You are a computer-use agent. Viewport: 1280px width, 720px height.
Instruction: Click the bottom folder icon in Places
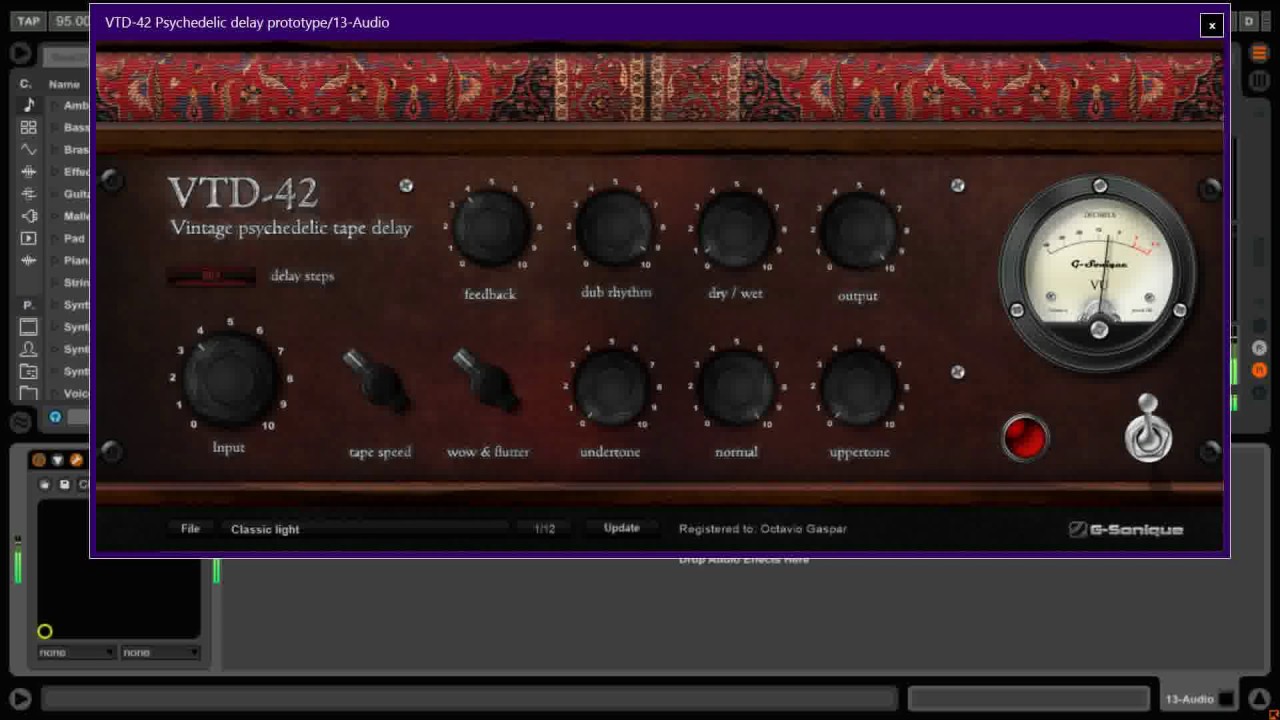click(28, 393)
